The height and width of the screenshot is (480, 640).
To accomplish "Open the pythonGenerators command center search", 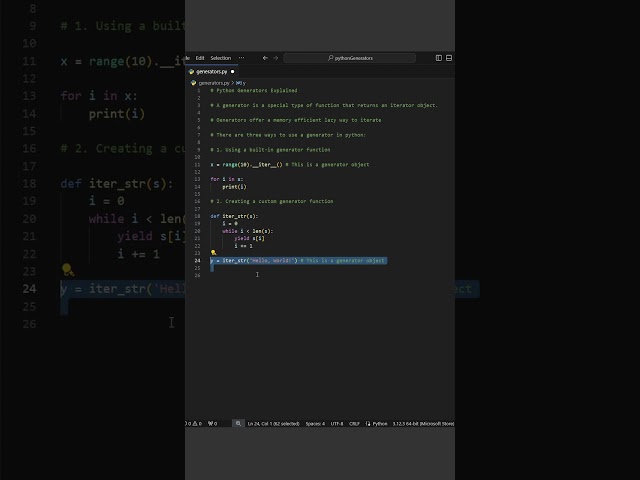I will tap(350, 58).
